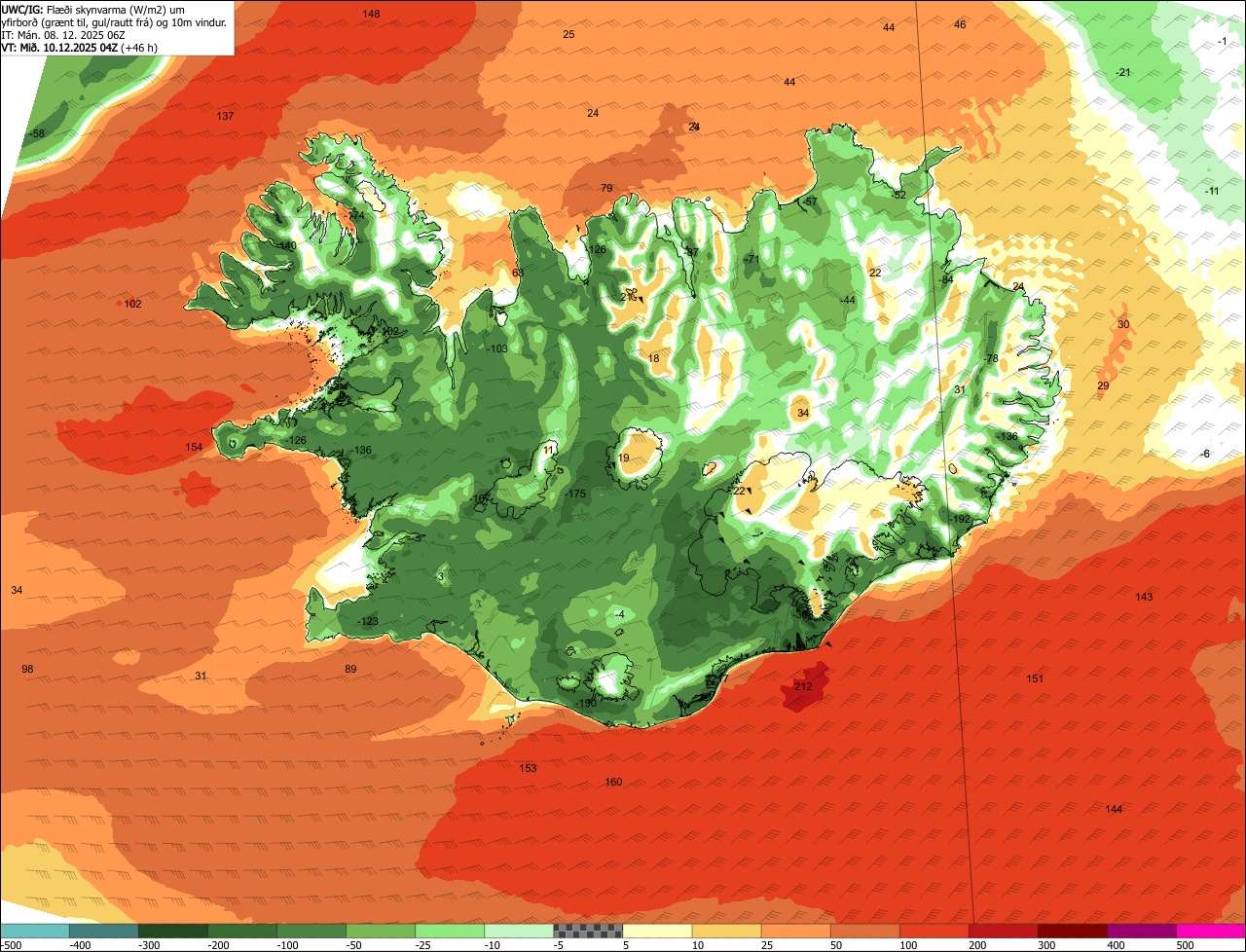Select the orange swatch between 25 and 50
This screenshot has width=1246, height=952.
[795, 931]
